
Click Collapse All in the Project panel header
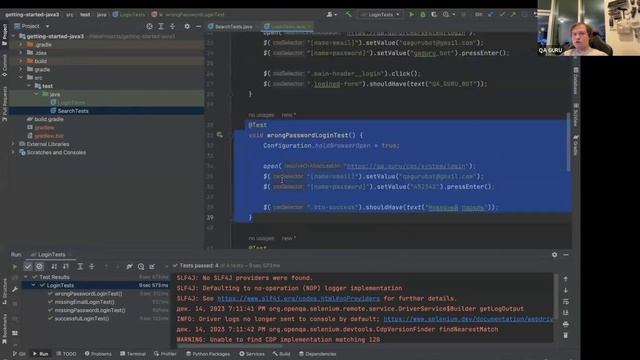click(x=172, y=26)
